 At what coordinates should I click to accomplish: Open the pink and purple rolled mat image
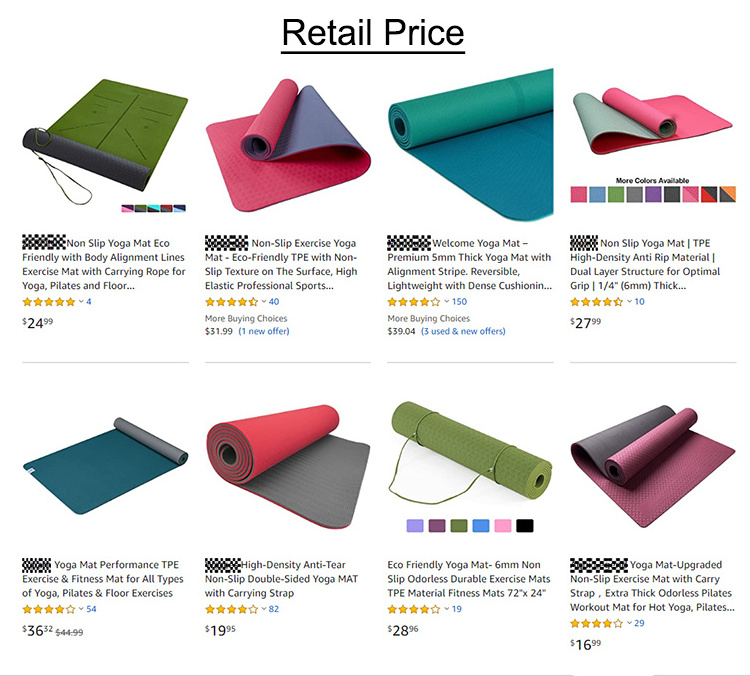point(288,144)
